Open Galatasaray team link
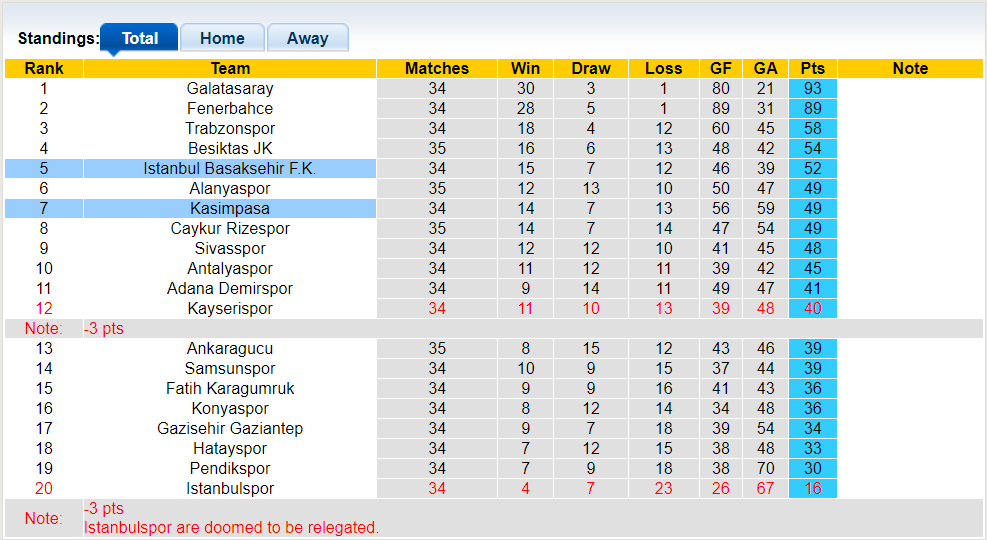The image size is (987, 540). click(x=230, y=88)
